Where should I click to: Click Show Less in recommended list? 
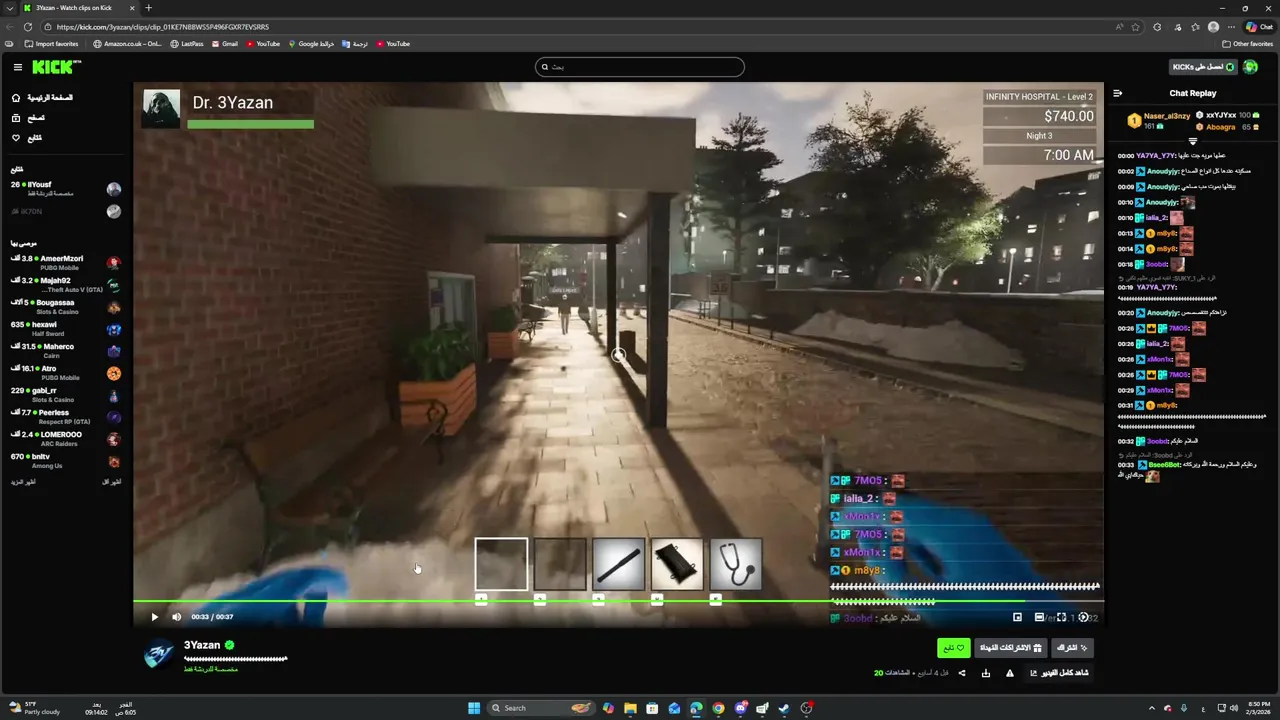point(112,482)
